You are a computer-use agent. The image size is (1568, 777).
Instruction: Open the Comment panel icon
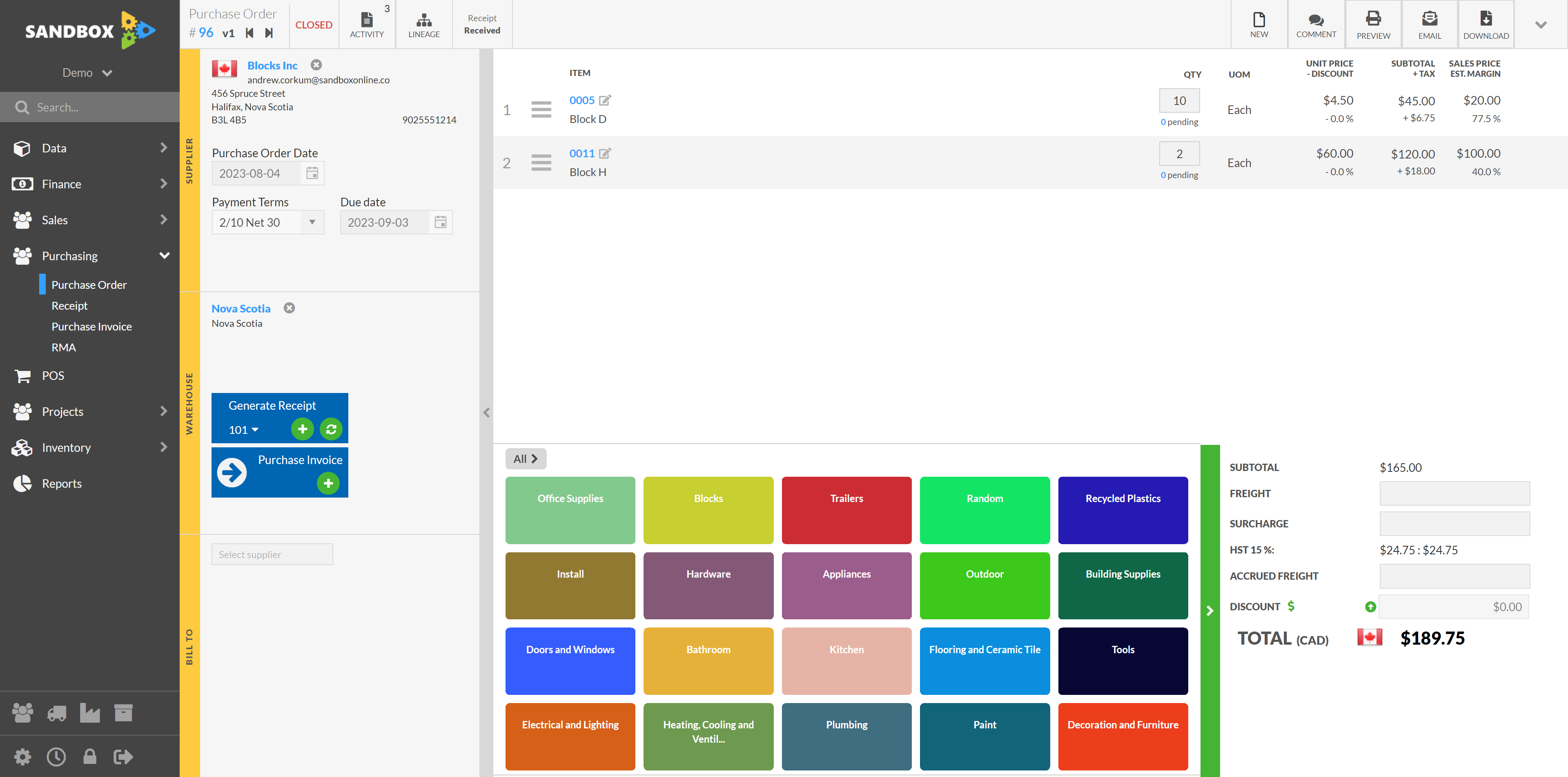(1314, 22)
